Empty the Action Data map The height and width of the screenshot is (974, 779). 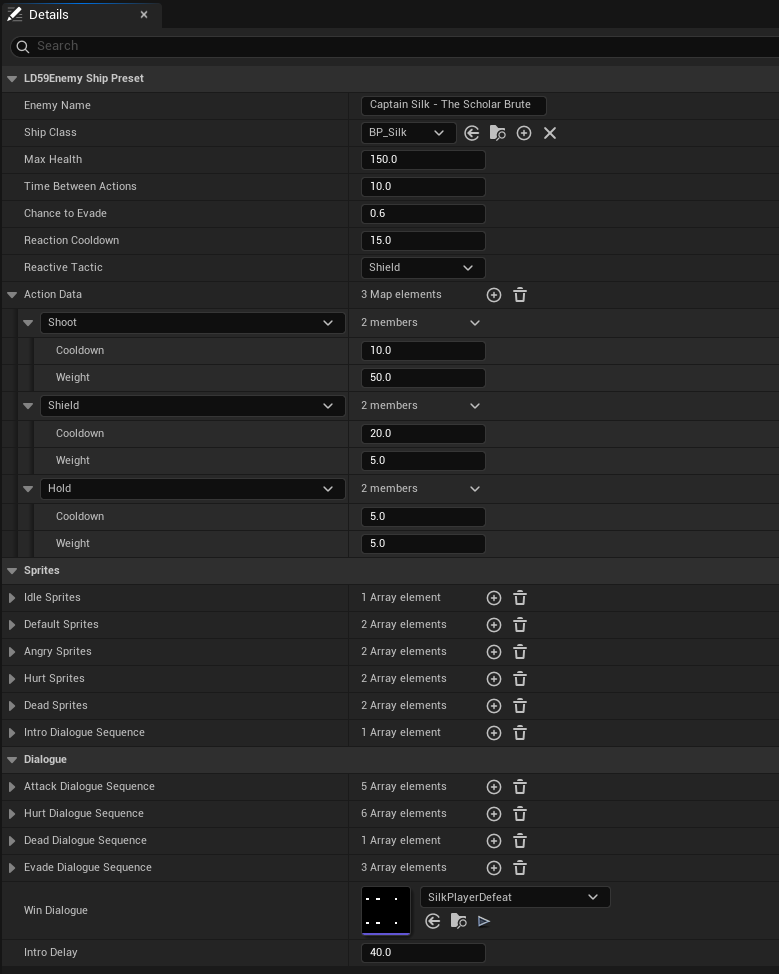pos(520,295)
